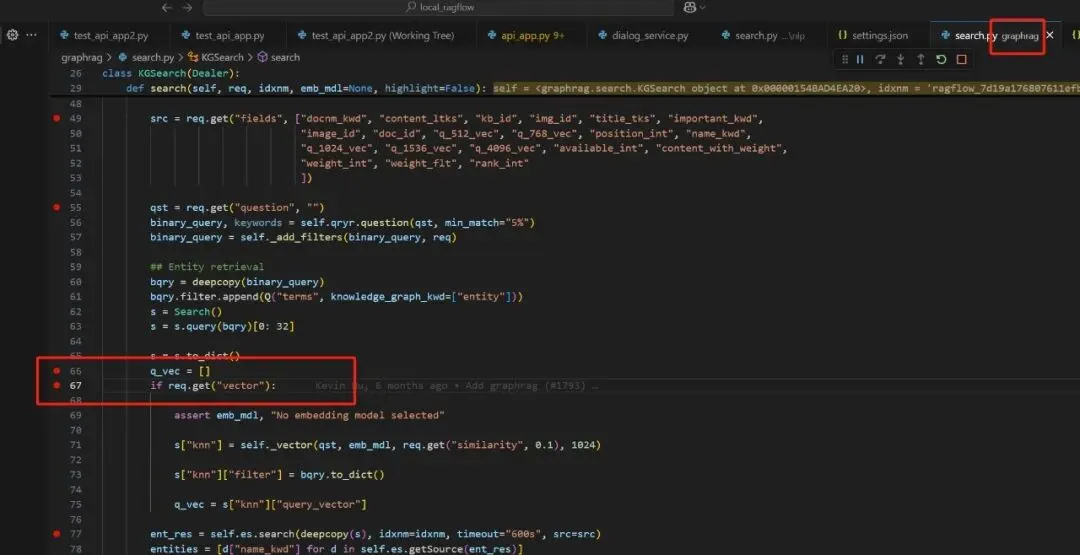Click the class symbol icon before KGSearch breadcrumb
The width and height of the screenshot is (1080, 555).
click(194, 58)
